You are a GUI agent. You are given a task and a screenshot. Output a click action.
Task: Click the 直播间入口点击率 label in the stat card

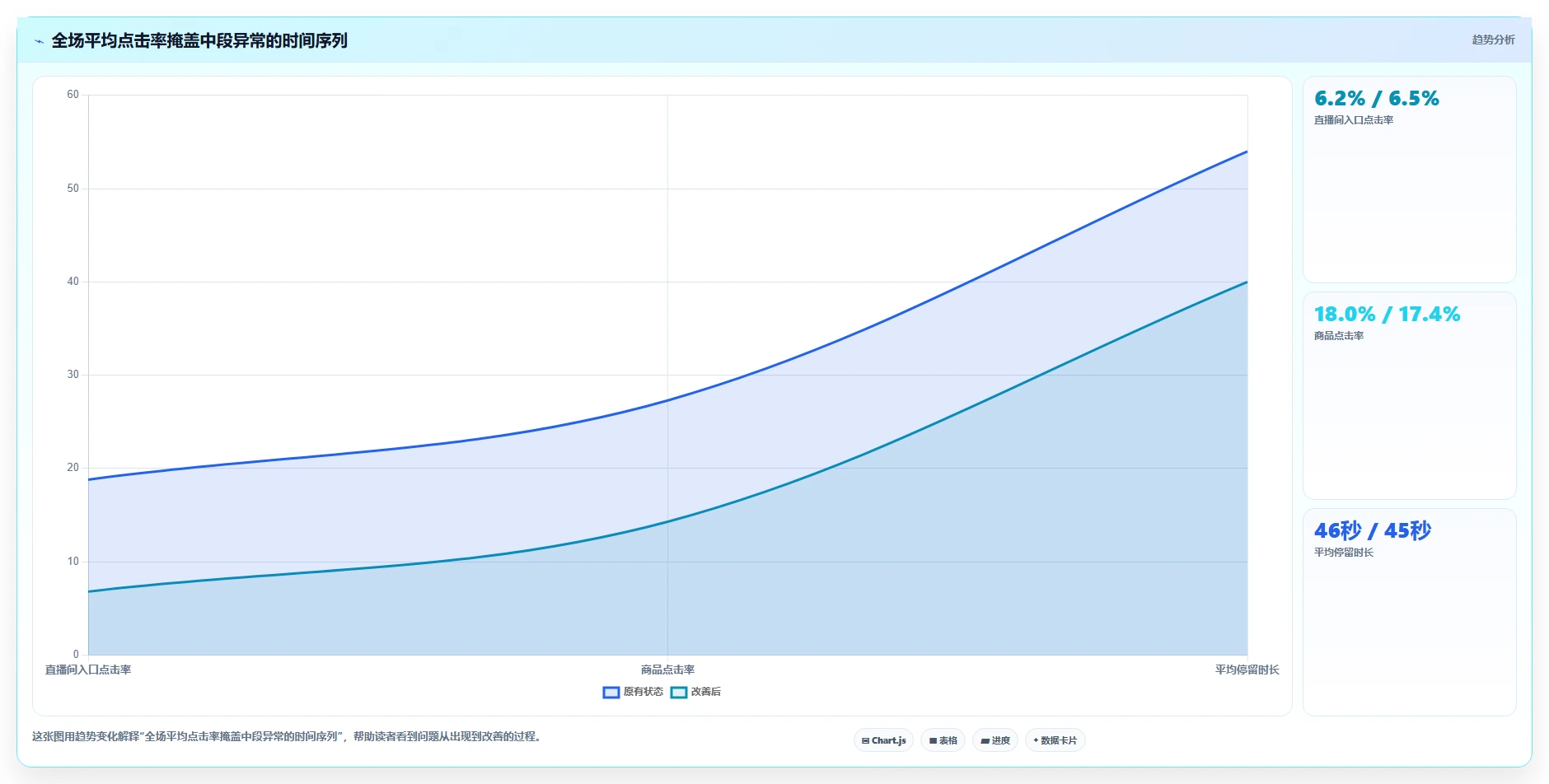[1353, 120]
